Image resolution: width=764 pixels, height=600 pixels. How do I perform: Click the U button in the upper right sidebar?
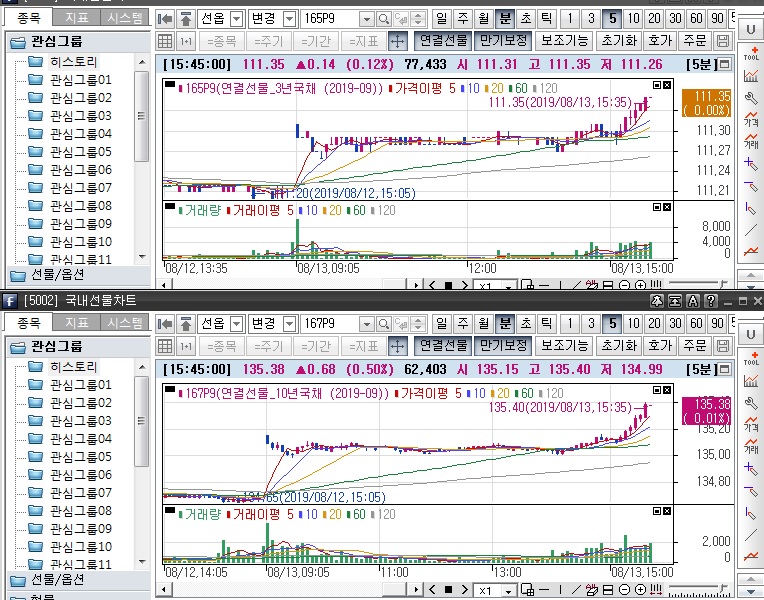click(751, 29)
